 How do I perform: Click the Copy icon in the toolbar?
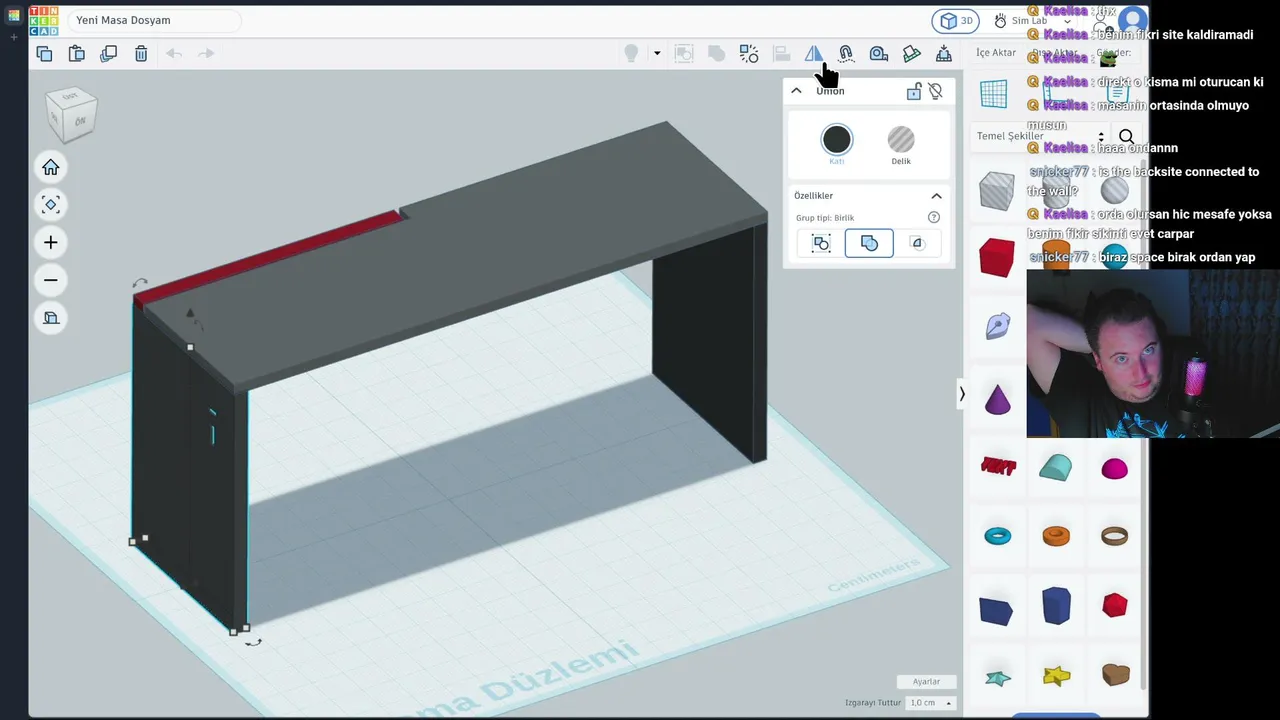(44, 54)
